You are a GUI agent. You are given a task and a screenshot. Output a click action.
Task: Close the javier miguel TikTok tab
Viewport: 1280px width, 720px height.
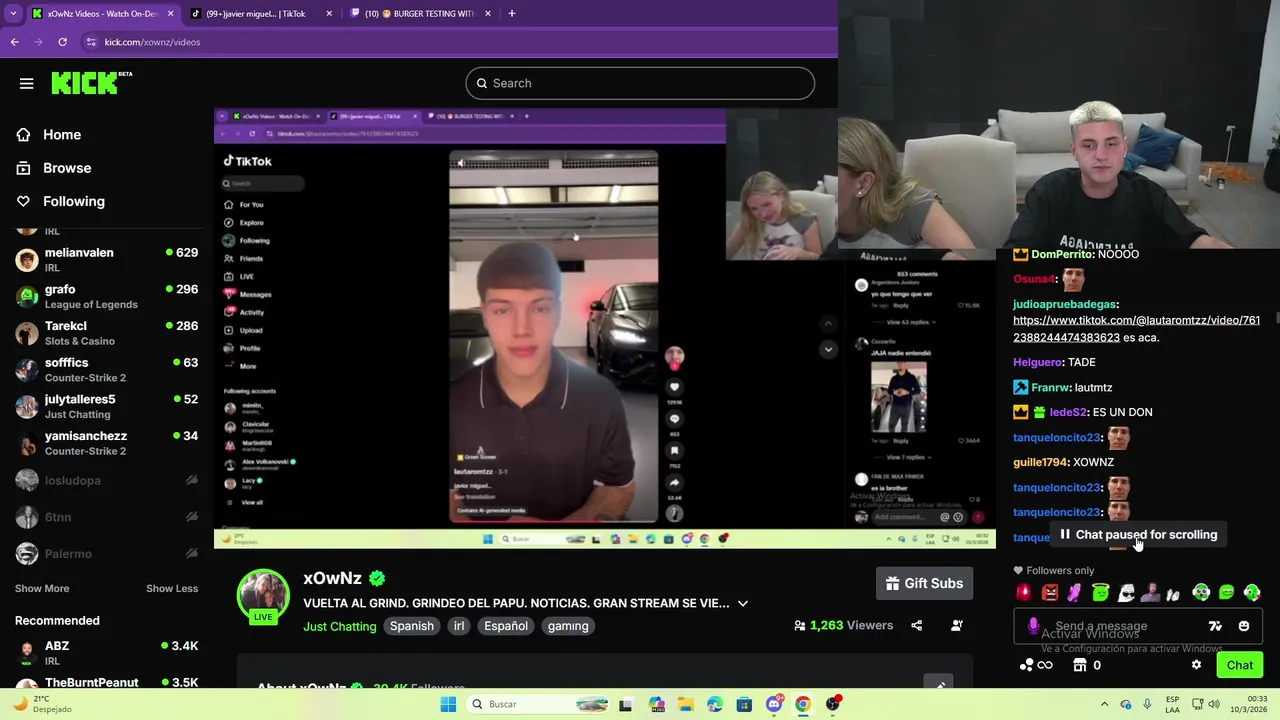click(330, 14)
